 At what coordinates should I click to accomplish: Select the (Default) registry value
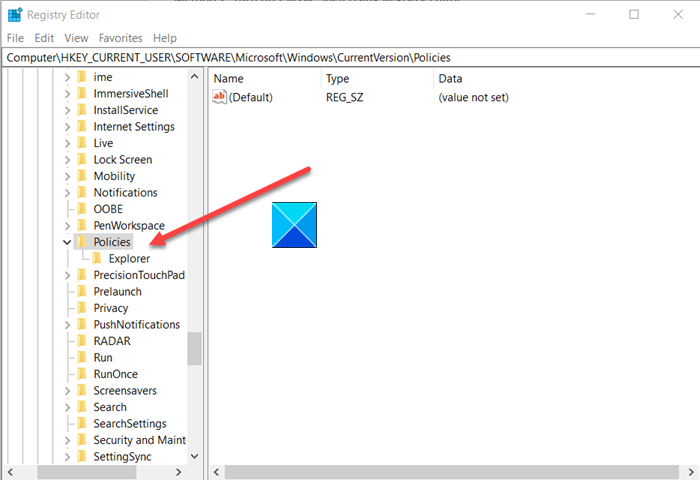click(x=250, y=97)
